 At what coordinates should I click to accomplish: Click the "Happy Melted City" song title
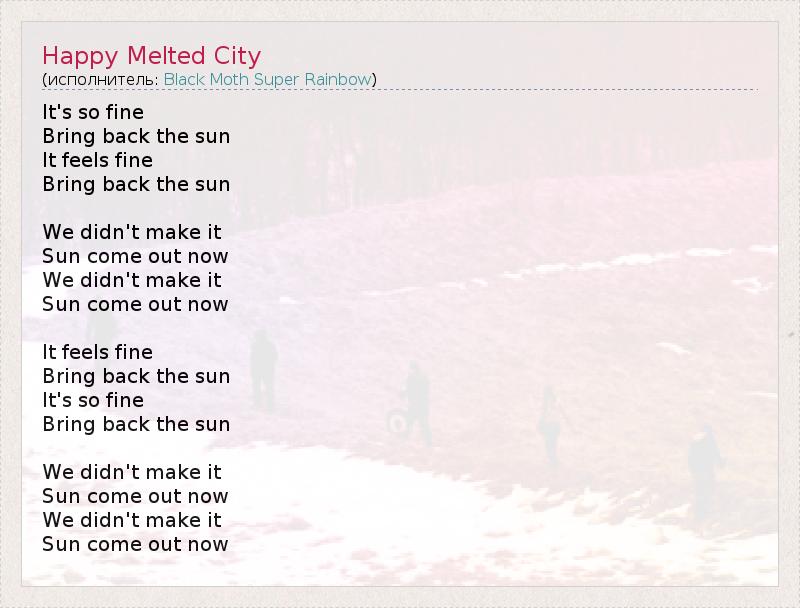point(151,55)
